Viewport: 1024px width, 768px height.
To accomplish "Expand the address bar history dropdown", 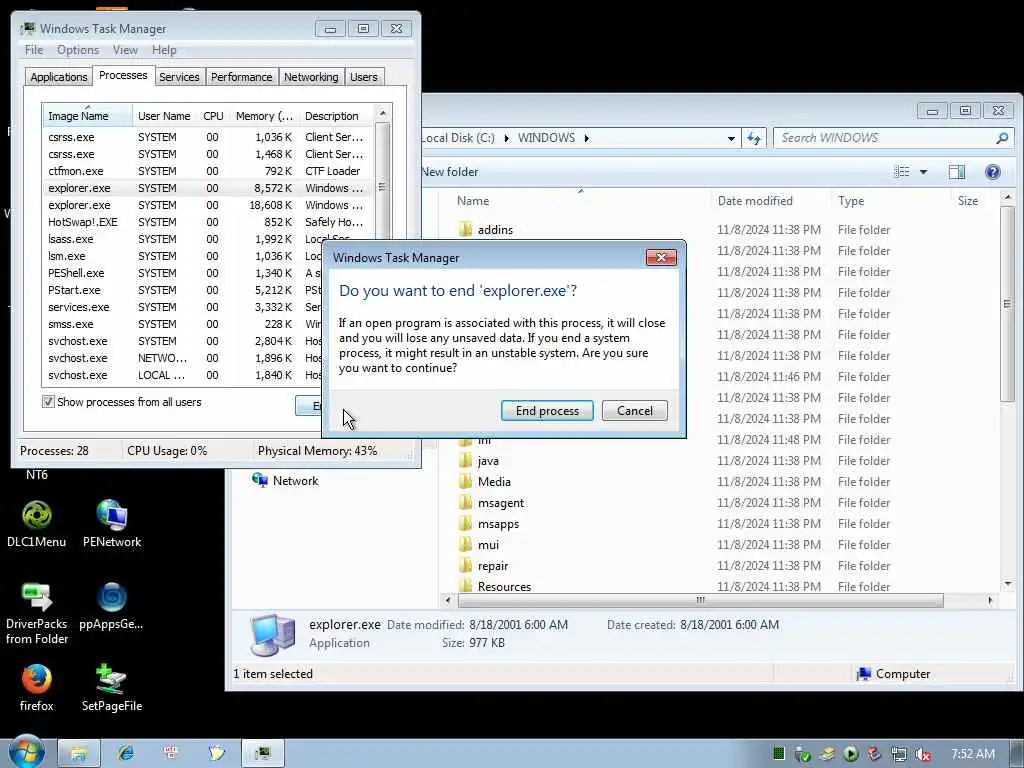I will tap(731, 138).
